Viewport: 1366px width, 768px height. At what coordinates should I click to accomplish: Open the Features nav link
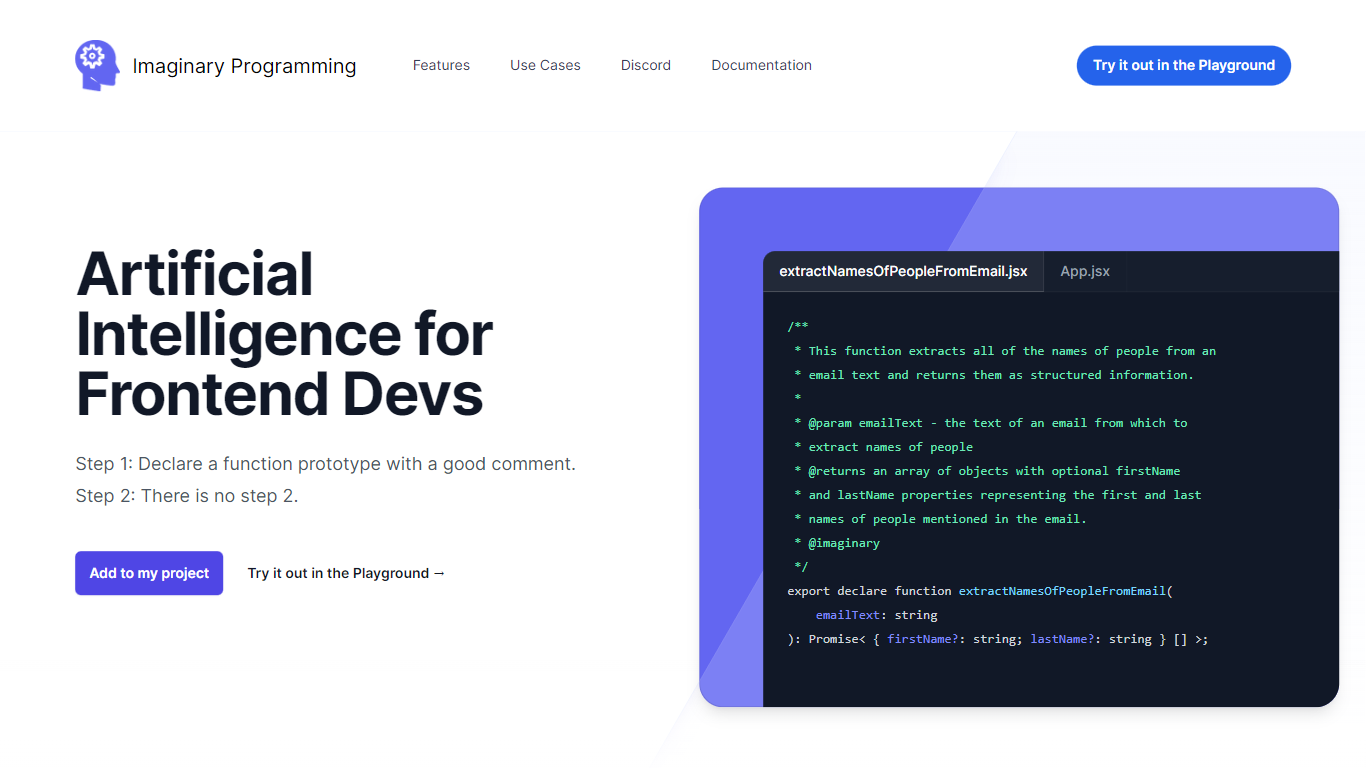click(441, 65)
